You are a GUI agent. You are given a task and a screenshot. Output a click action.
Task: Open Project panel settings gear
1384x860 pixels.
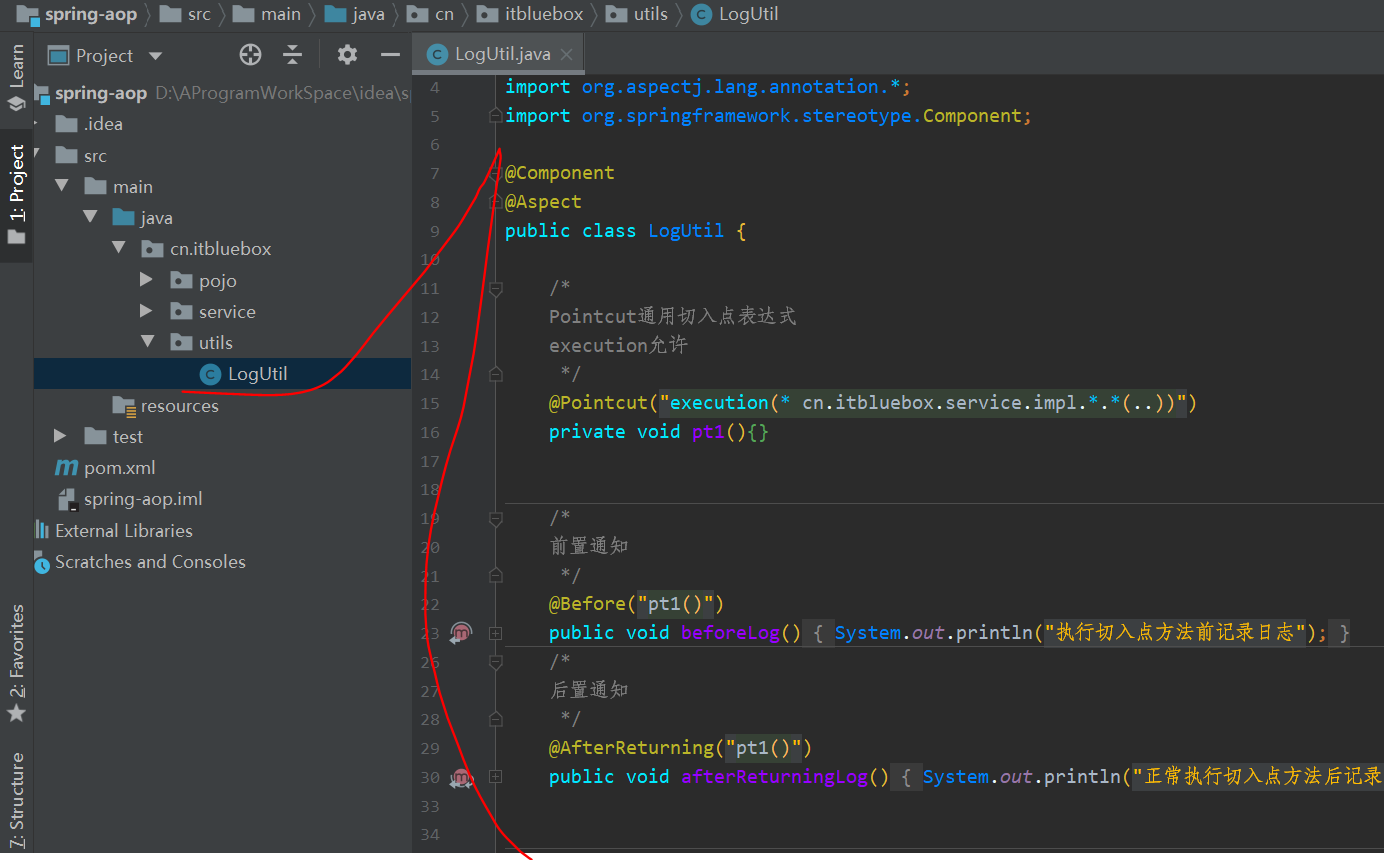pyautogui.click(x=347, y=55)
